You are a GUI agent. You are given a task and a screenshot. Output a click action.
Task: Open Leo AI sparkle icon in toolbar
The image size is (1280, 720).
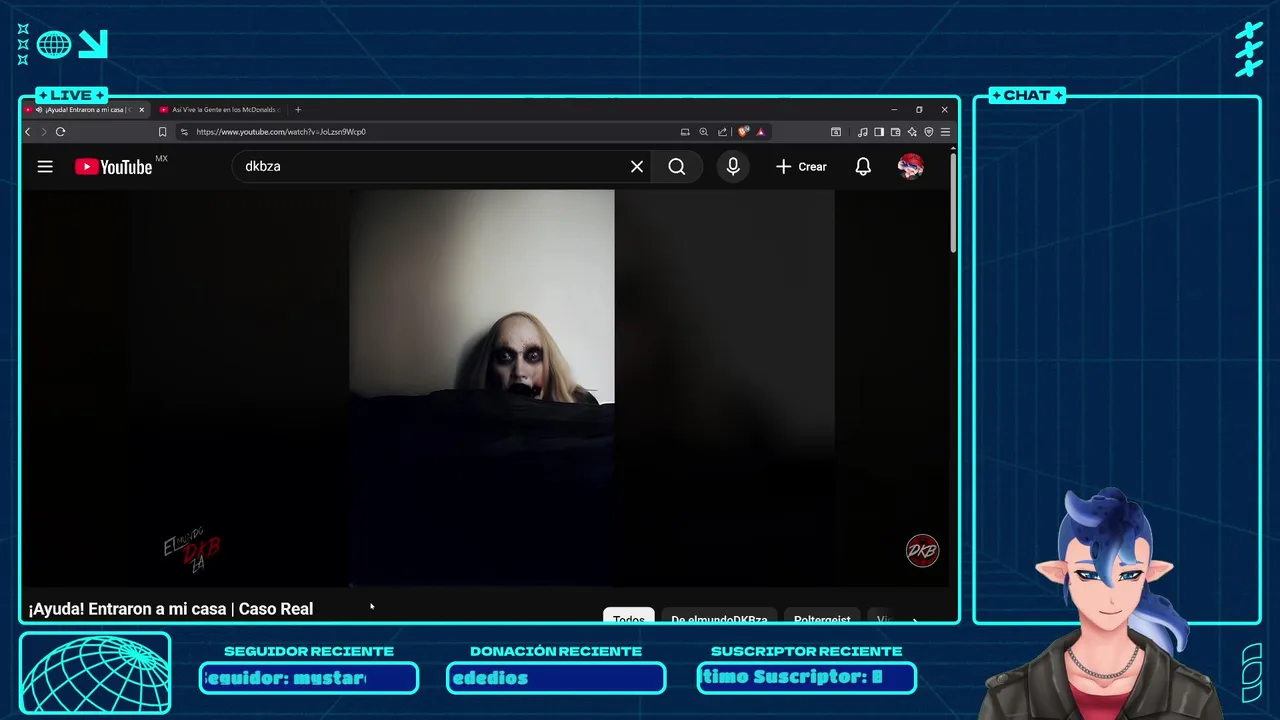click(x=912, y=132)
